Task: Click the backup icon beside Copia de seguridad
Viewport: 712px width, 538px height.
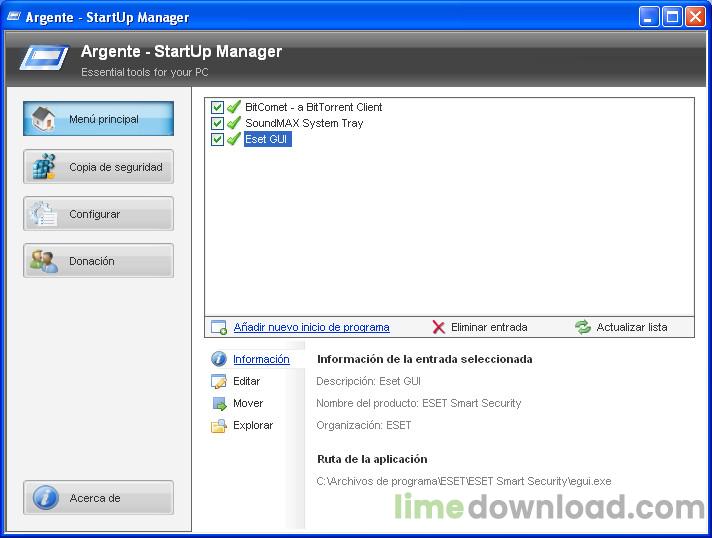Action: point(44,167)
